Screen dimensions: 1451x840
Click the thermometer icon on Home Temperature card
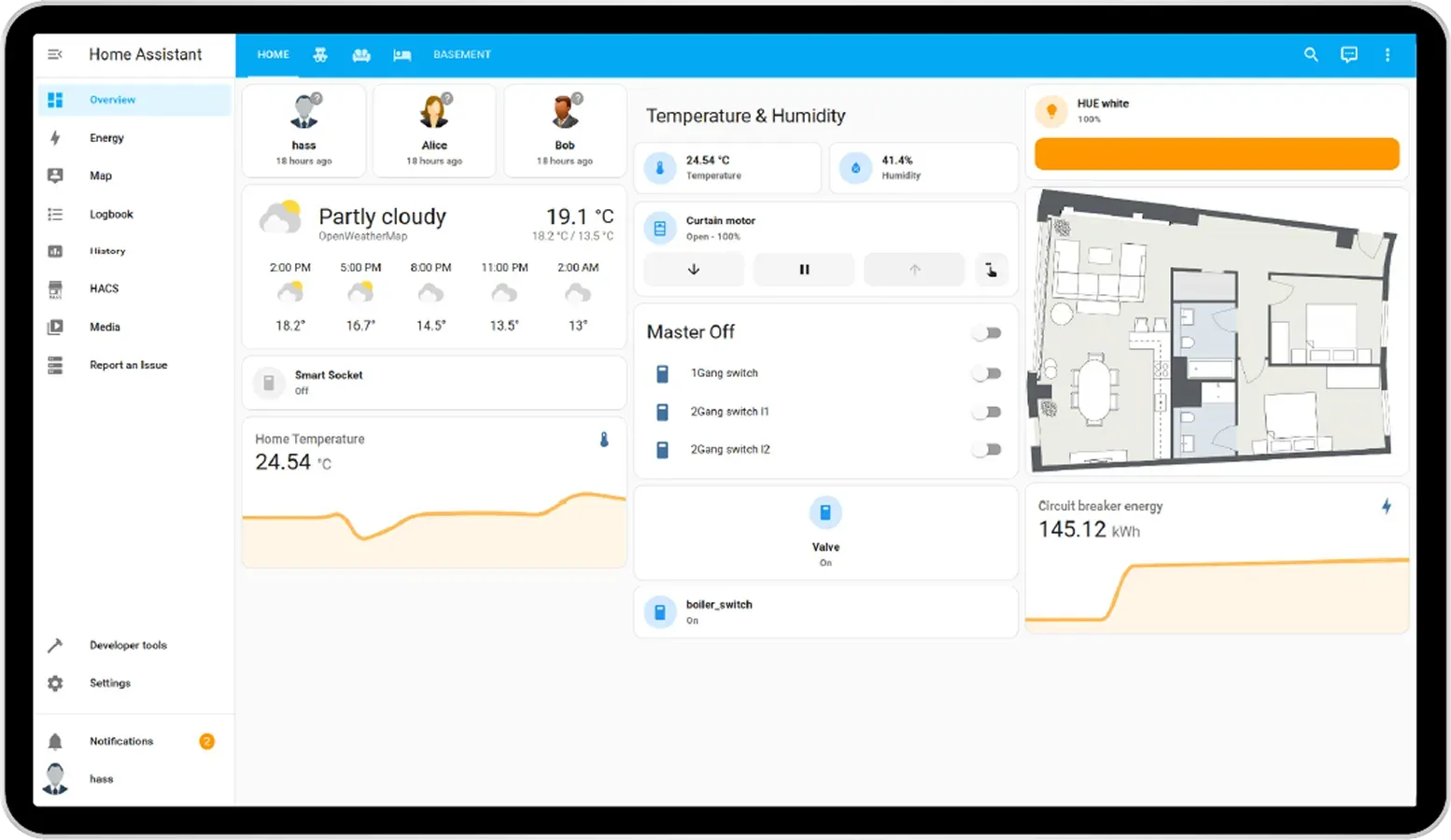click(x=605, y=439)
